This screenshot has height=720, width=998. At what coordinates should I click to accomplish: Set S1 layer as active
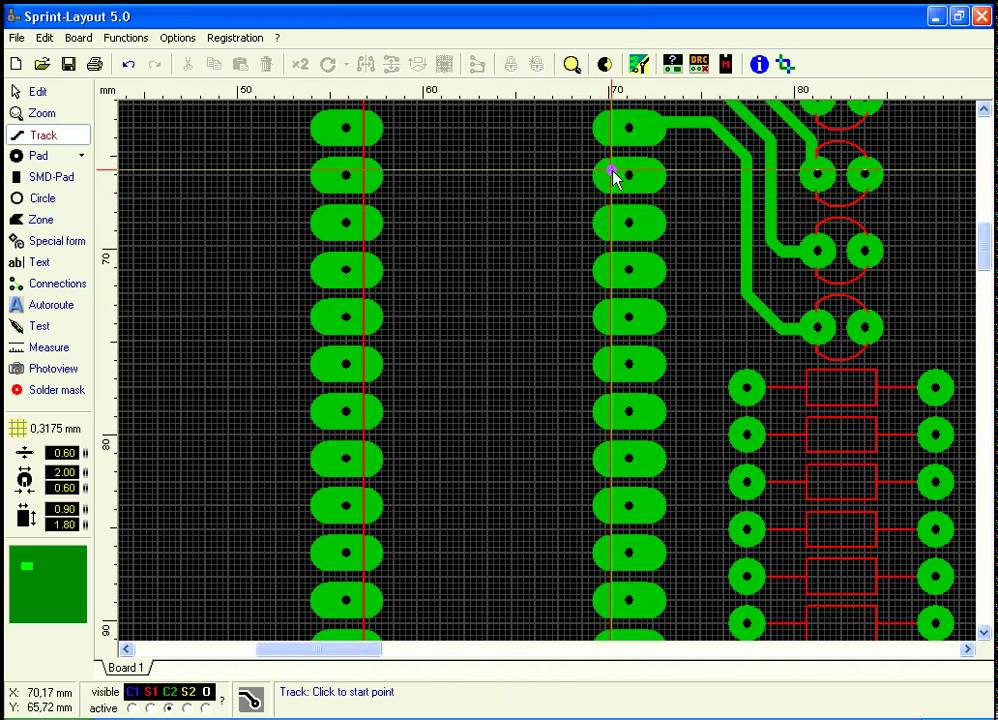click(x=150, y=708)
